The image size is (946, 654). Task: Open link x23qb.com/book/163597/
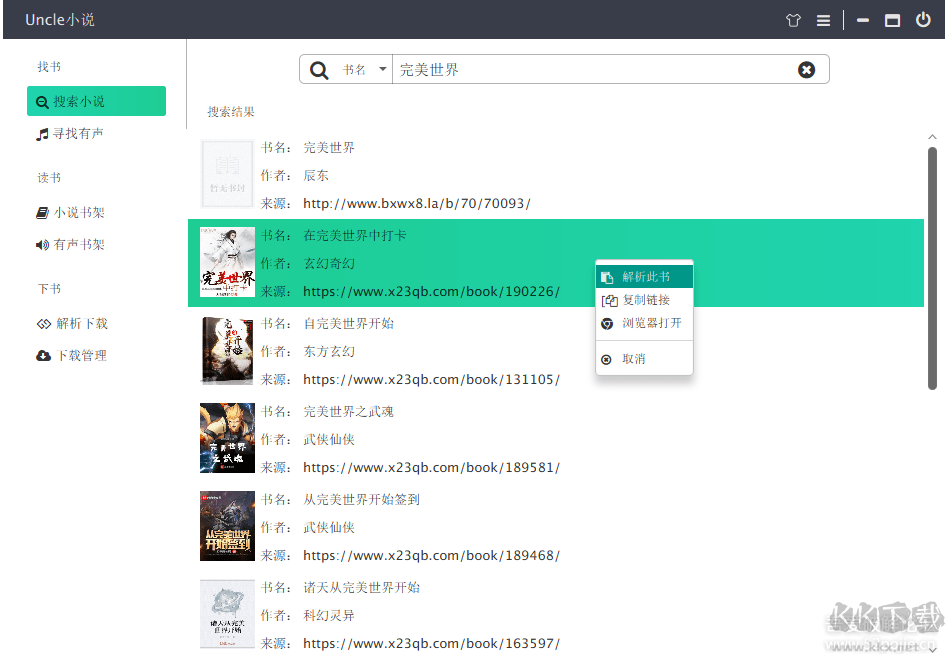(431, 644)
